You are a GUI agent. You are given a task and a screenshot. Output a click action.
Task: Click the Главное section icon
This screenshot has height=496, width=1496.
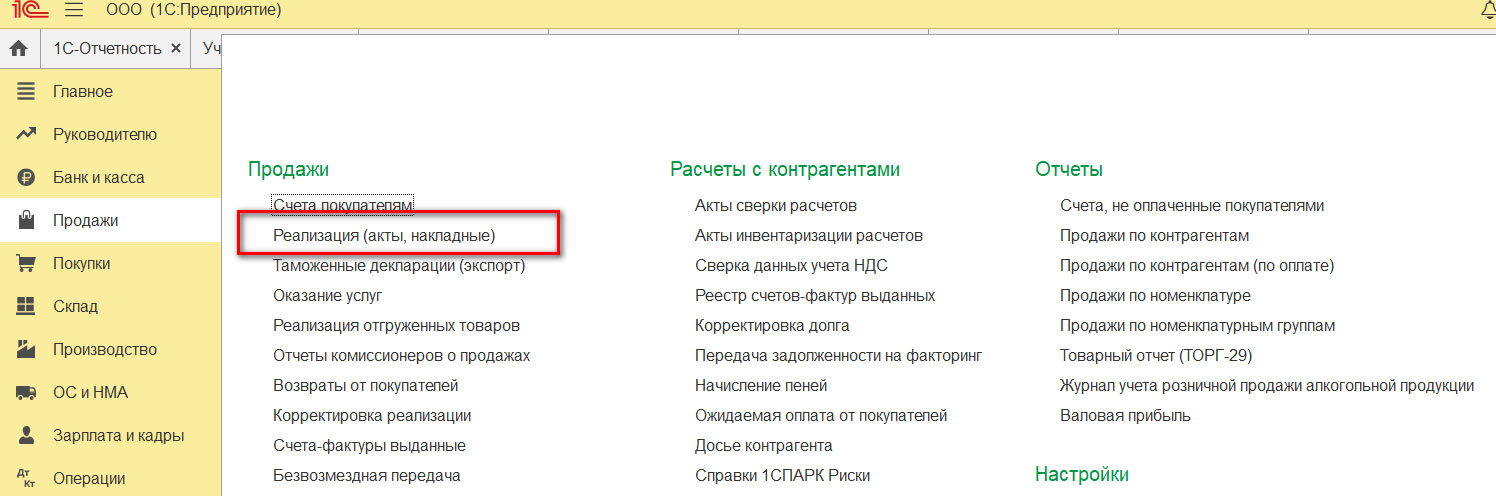coord(26,91)
